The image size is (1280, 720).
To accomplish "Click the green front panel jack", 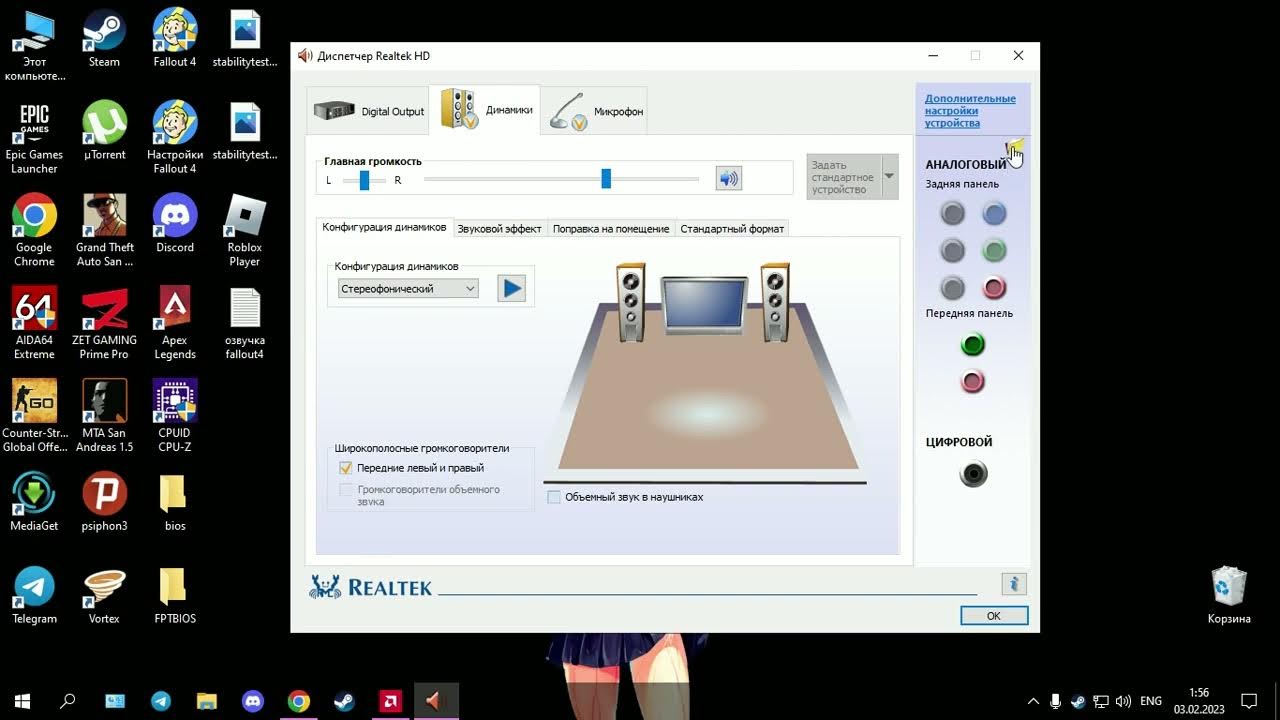I will pos(973,345).
